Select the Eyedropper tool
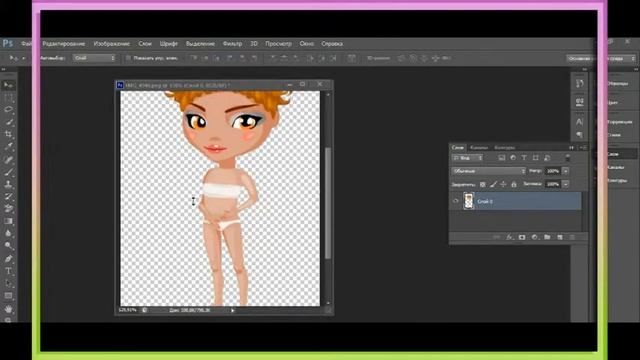This screenshot has height=360, width=640. pyautogui.click(x=8, y=147)
